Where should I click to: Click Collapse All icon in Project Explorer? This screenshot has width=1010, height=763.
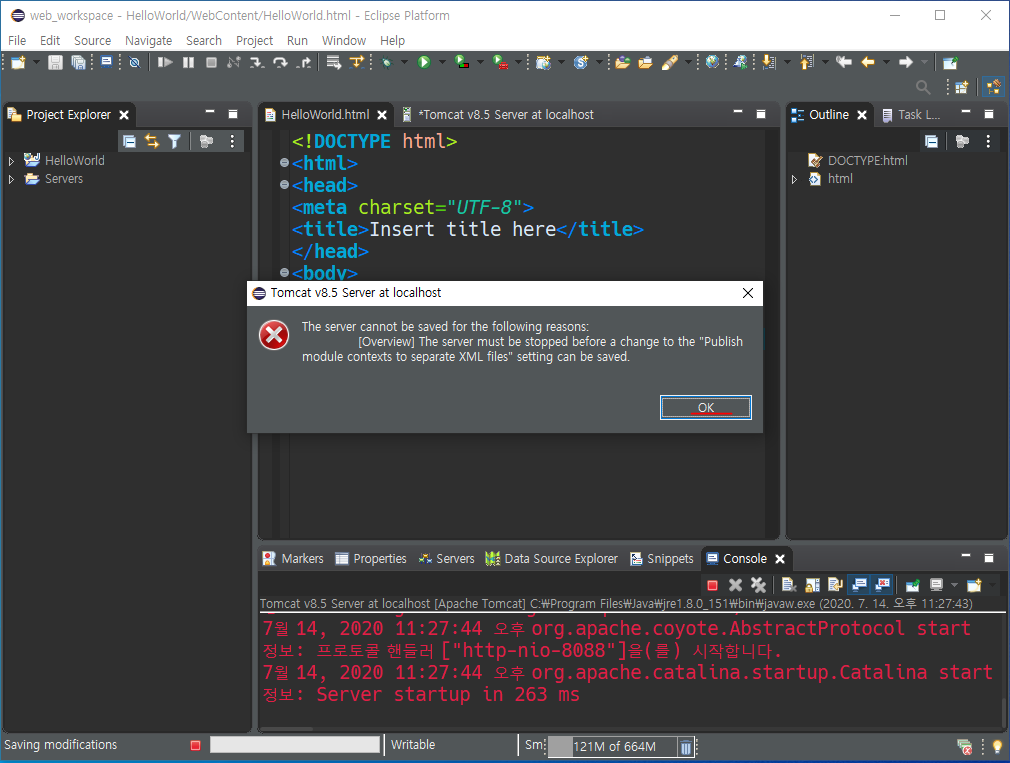tap(129, 141)
